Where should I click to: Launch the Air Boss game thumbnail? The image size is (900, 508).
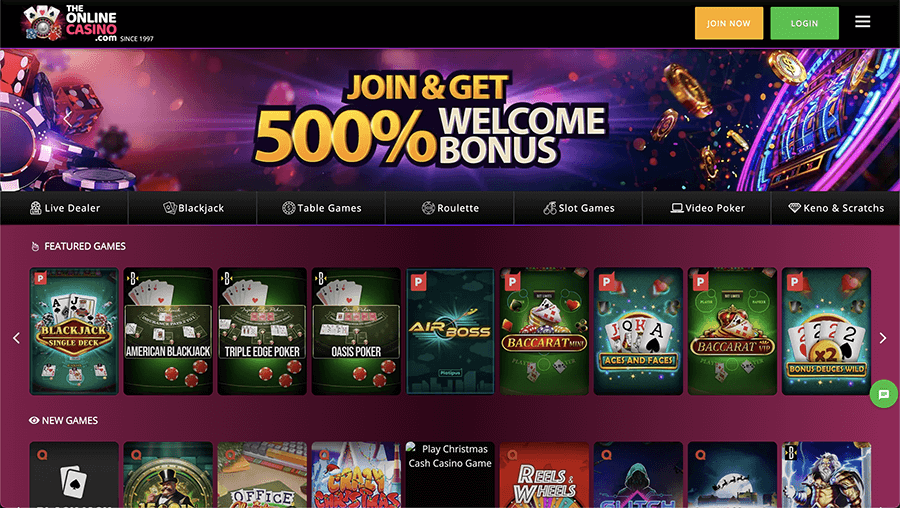(450, 331)
